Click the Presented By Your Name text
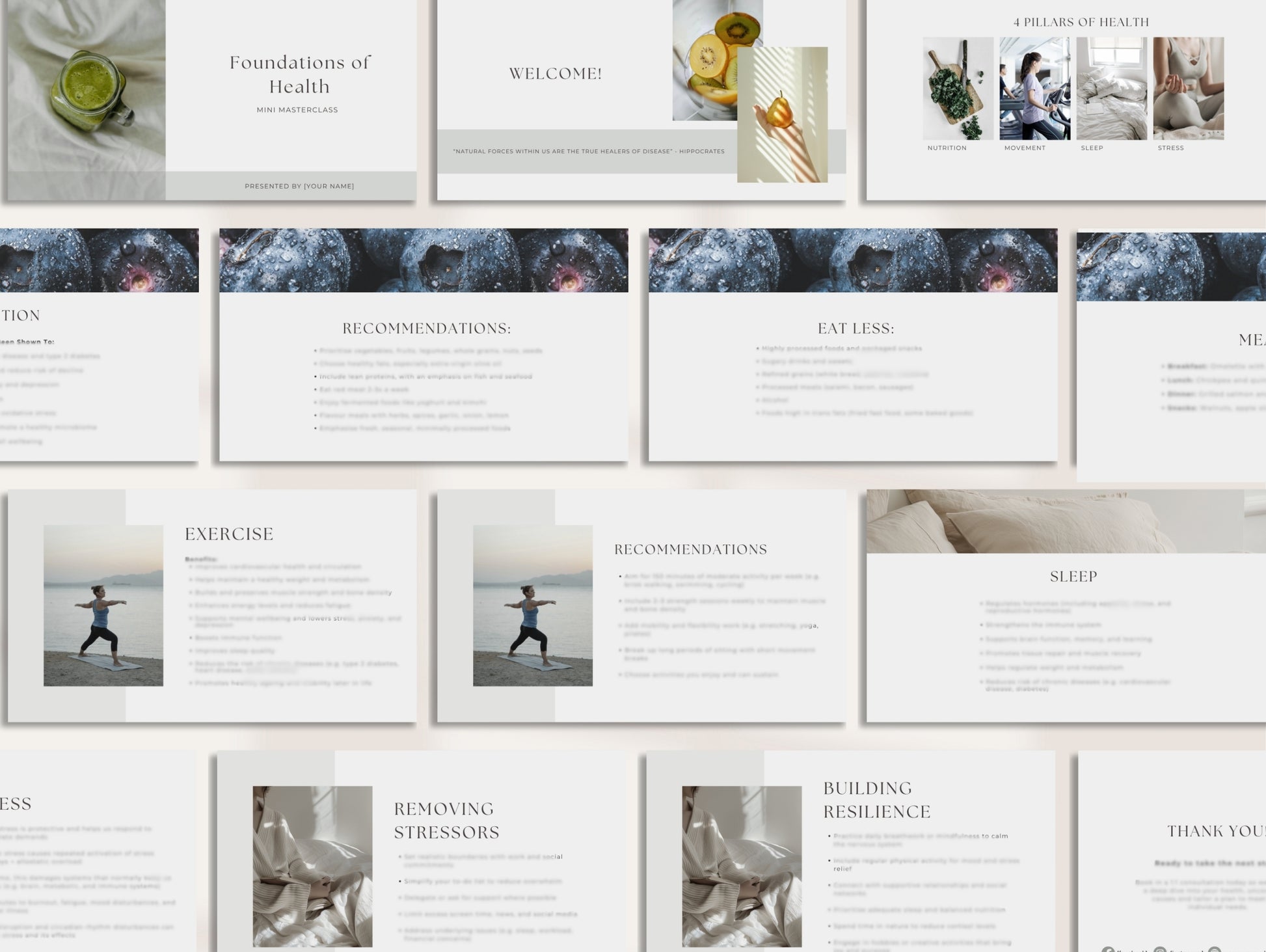The image size is (1266, 952). (299, 186)
